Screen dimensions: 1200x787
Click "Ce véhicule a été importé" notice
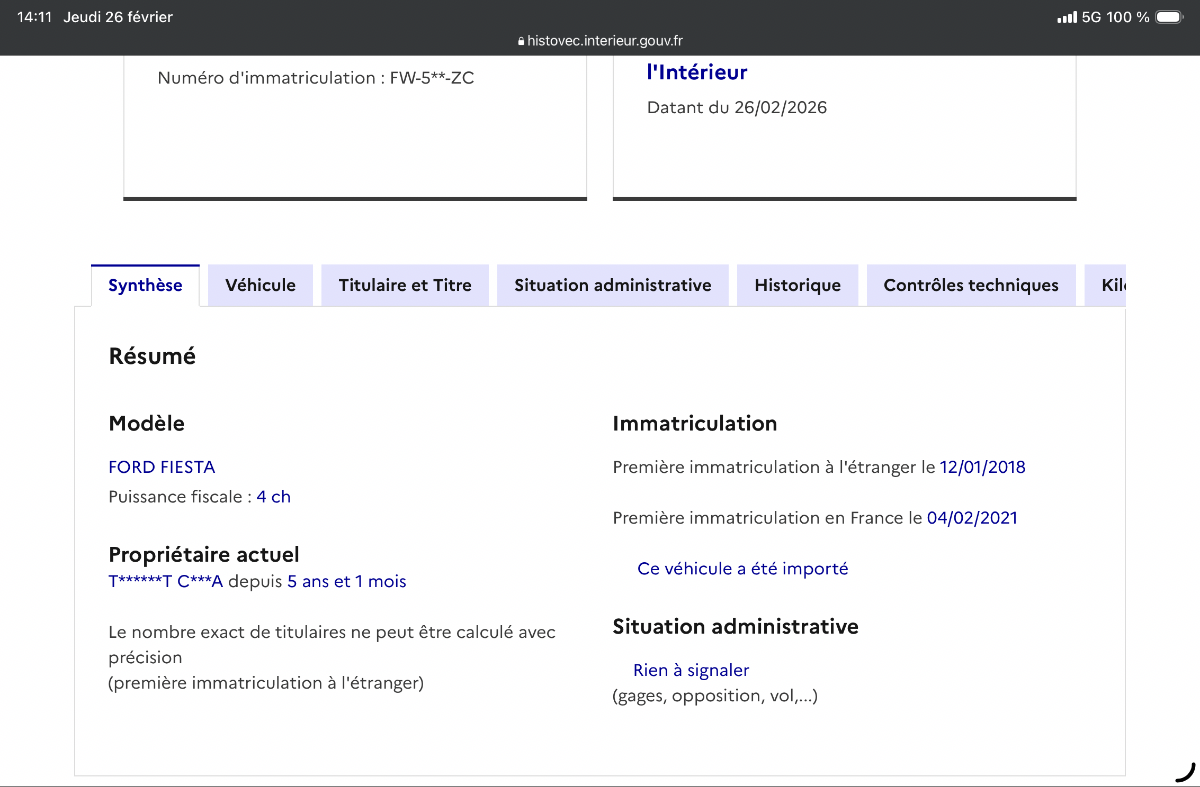[742, 569]
